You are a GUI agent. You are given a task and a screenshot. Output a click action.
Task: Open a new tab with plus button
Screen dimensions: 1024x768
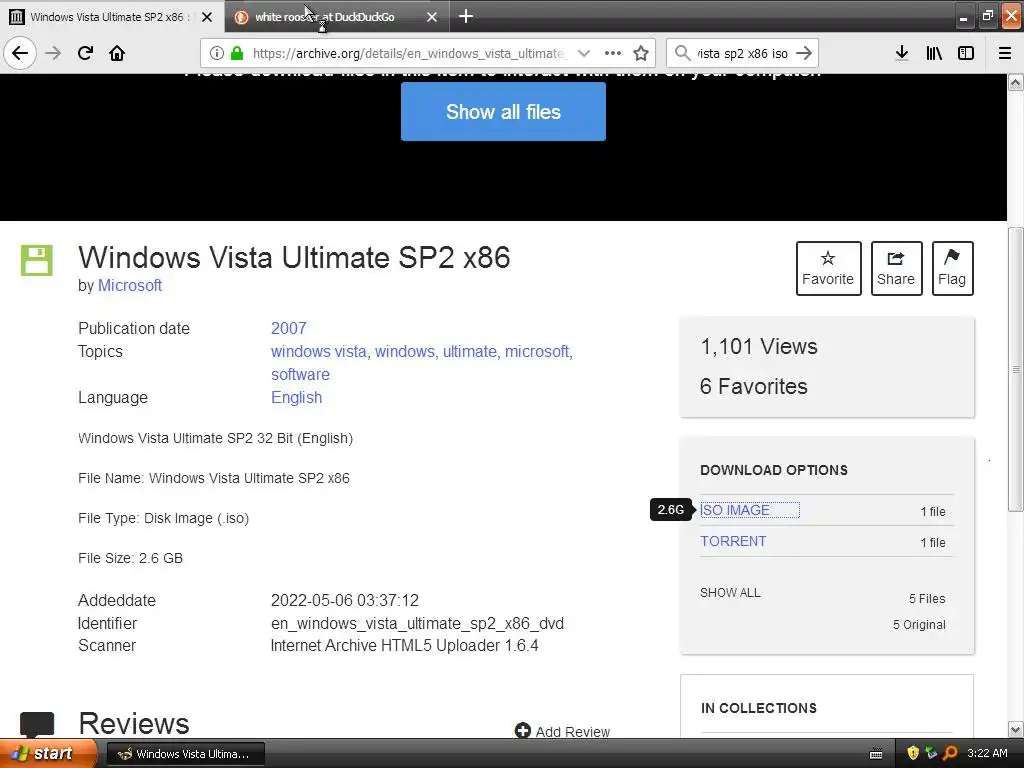point(466,16)
